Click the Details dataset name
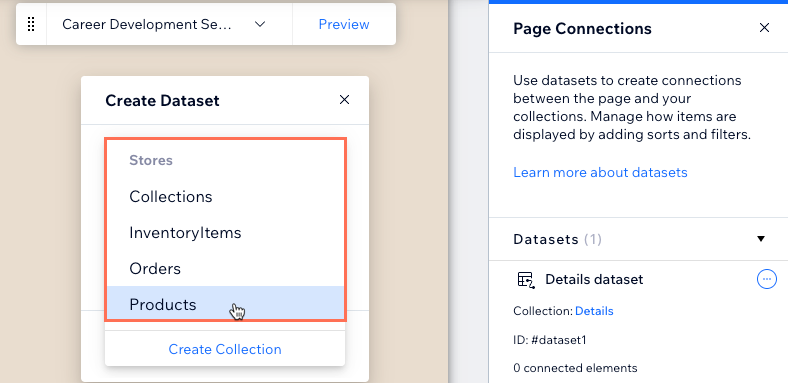 (x=594, y=279)
